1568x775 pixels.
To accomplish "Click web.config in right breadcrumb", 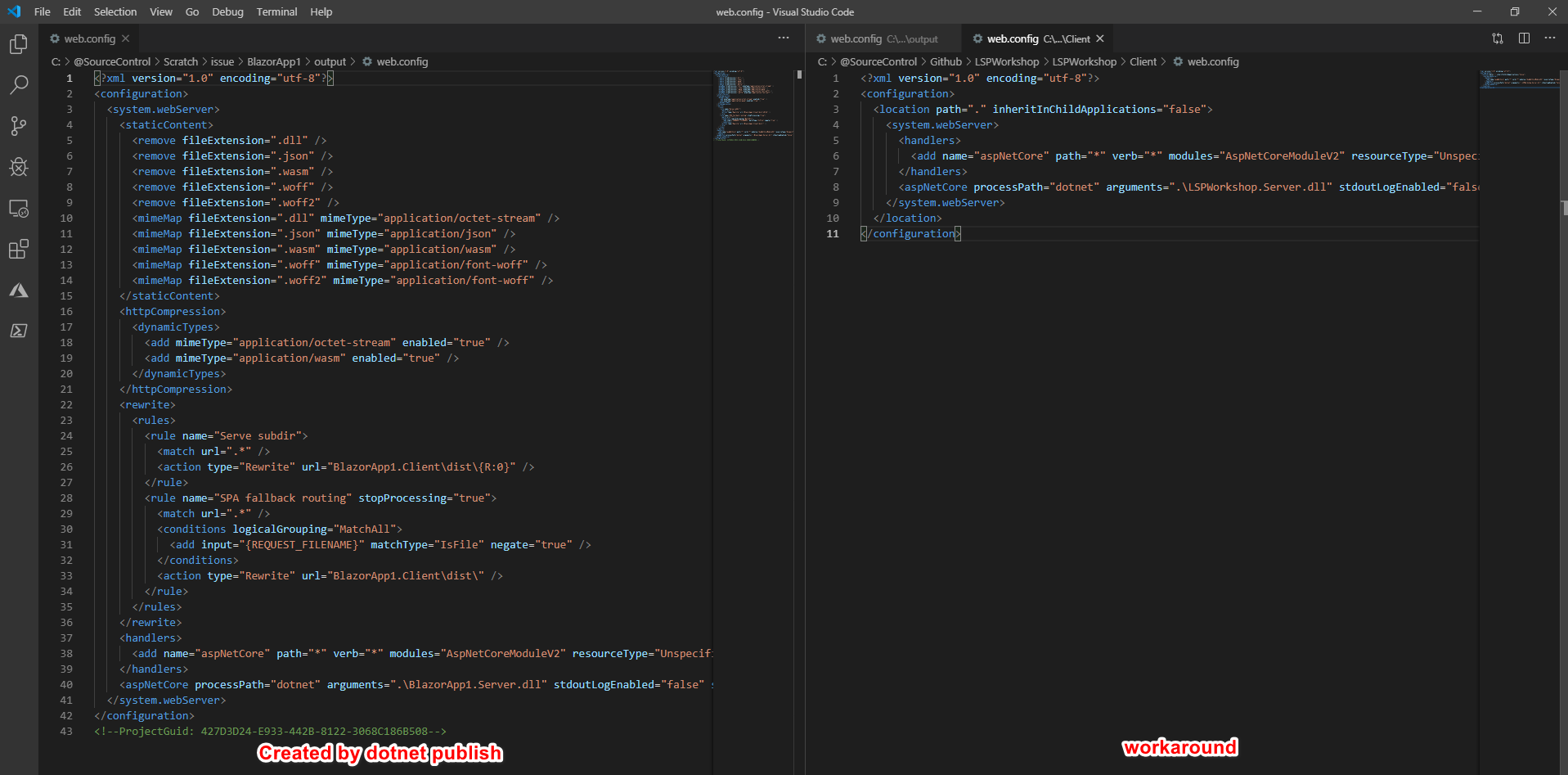I will [1212, 61].
